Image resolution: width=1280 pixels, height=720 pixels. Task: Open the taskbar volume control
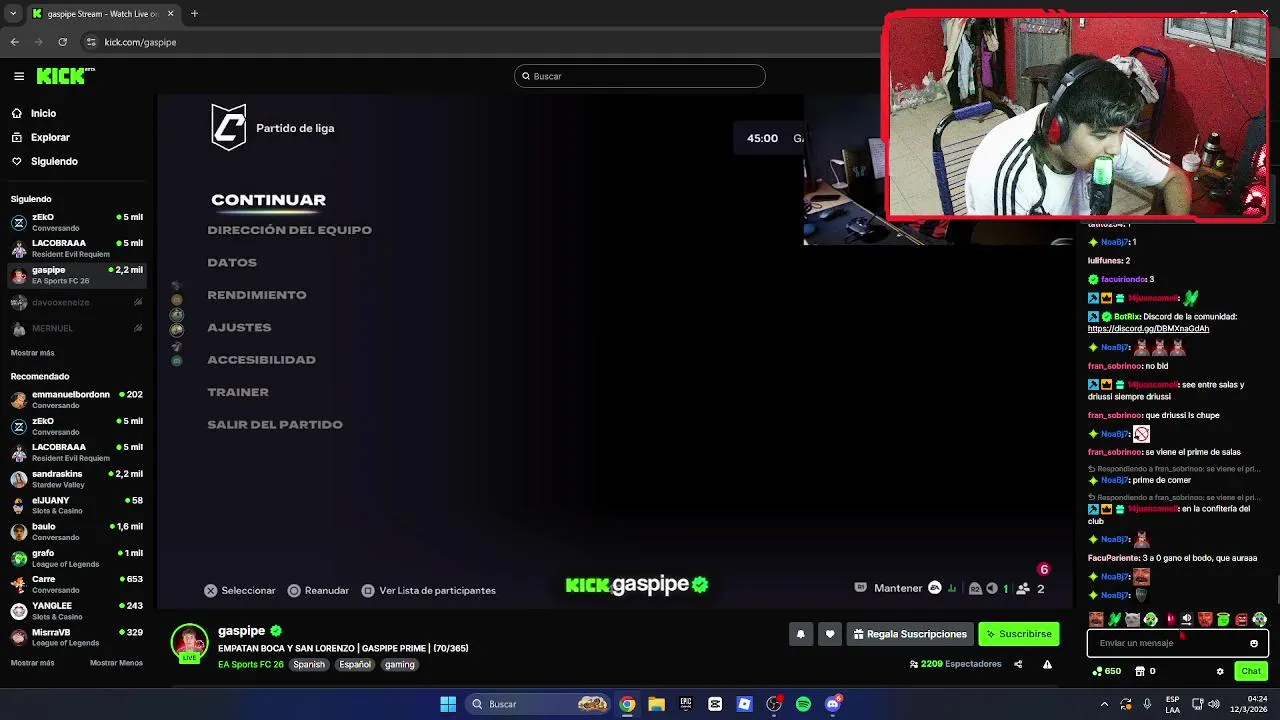1213,704
